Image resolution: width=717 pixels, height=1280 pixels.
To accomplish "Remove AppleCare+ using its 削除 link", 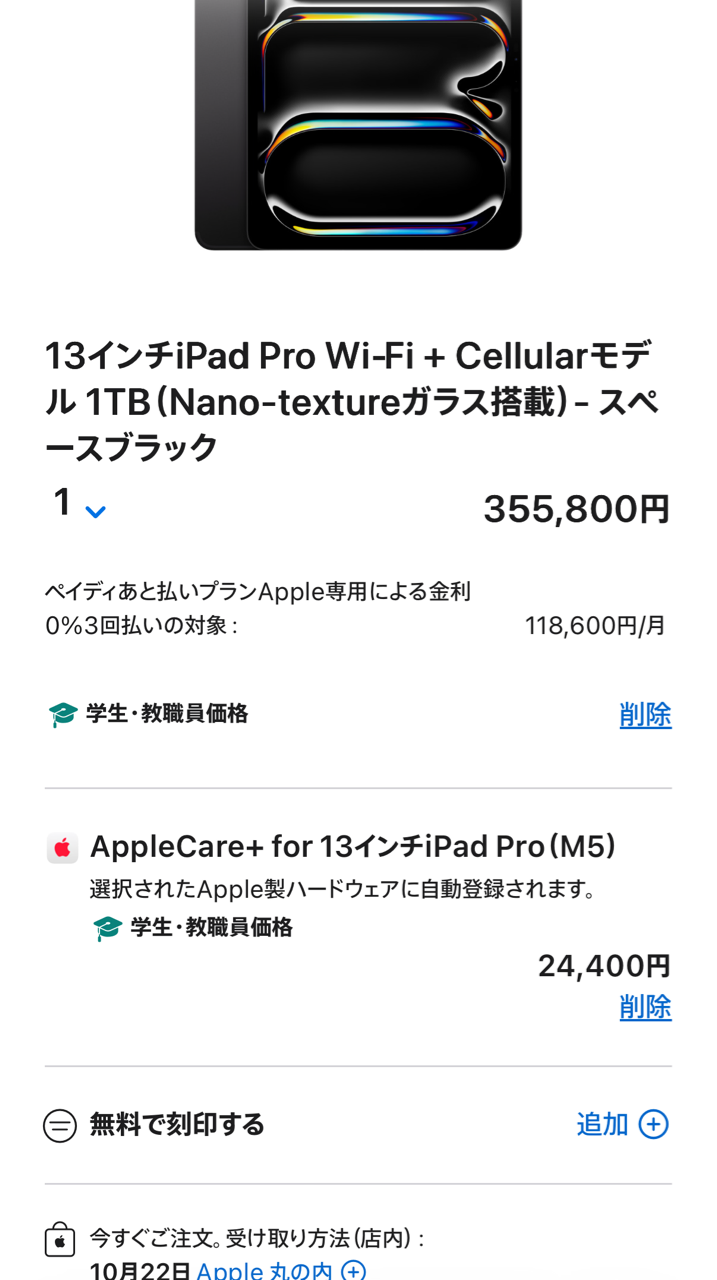I will point(645,1007).
